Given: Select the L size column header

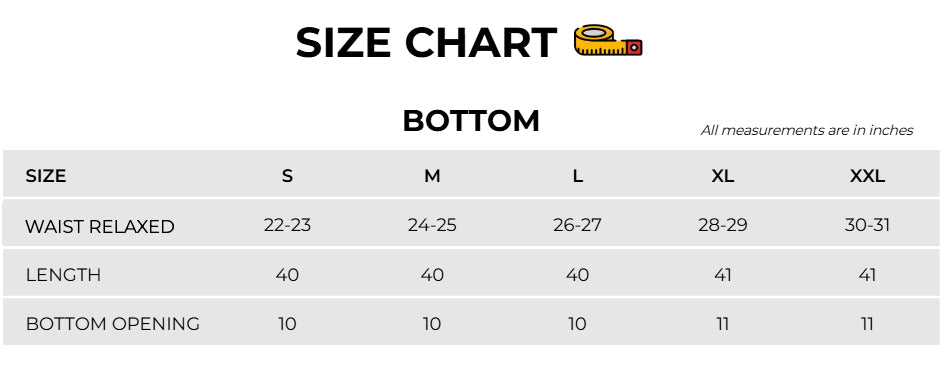Looking at the screenshot, I should pos(577,176).
